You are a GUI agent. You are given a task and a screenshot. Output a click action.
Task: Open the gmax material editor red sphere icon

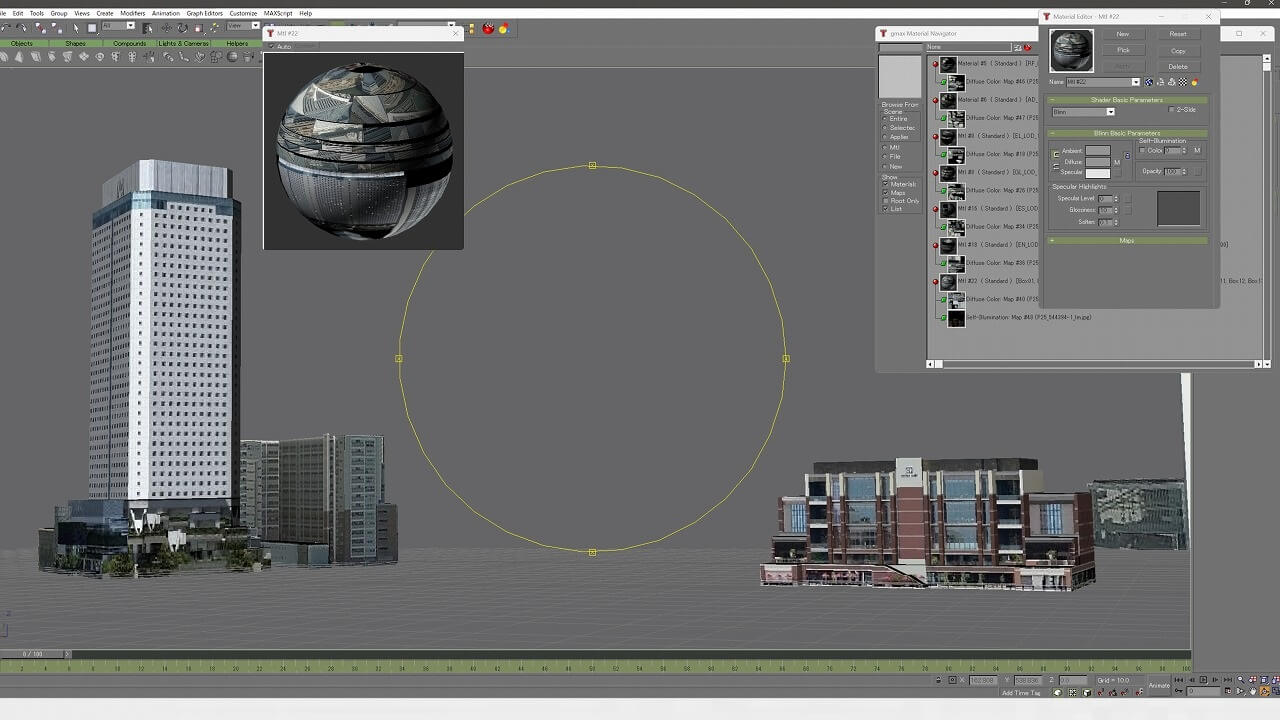tap(488, 29)
